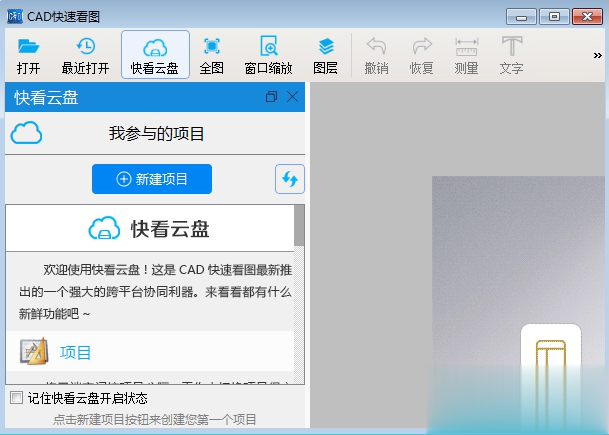The height and width of the screenshot is (435, 609).
Task: Refresh project list with sync arrows button
Action: click(x=290, y=179)
